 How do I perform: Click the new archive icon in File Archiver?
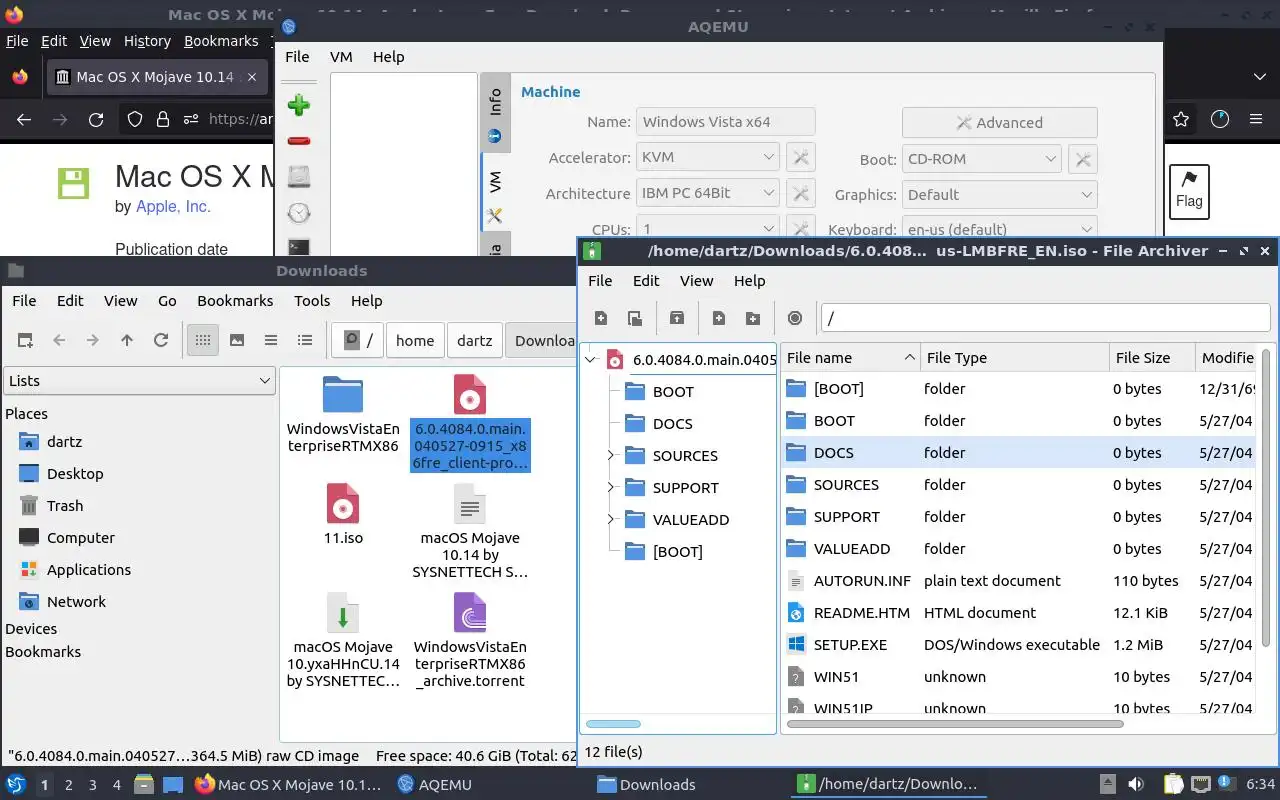(601, 318)
